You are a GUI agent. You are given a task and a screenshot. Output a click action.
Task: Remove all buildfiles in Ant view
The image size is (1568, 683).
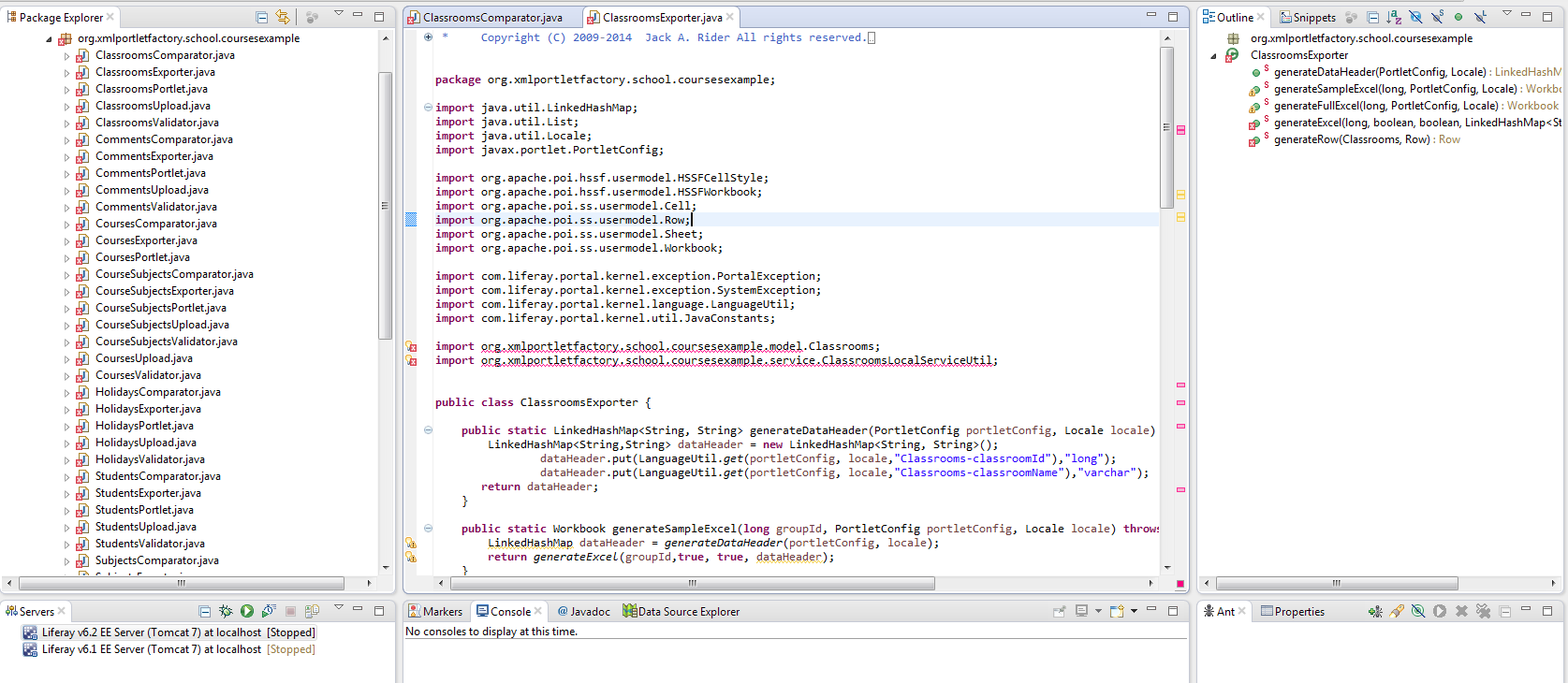coord(1483,611)
